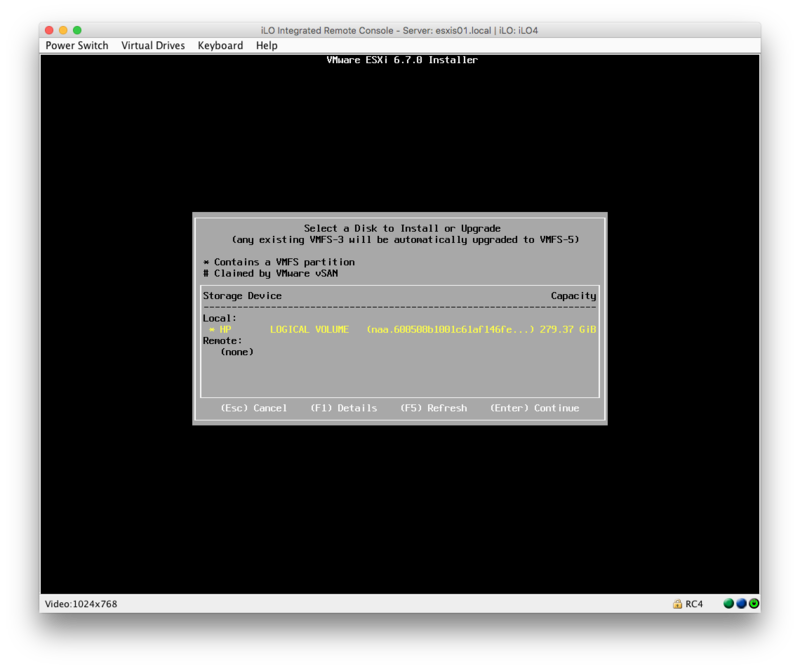Click the iLO Integrated Remote Console window title

pyautogui.click(x=399, y=31)
